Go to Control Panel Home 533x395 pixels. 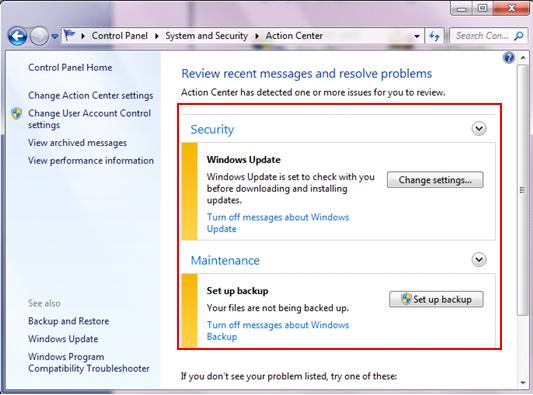tap(70, 67)
